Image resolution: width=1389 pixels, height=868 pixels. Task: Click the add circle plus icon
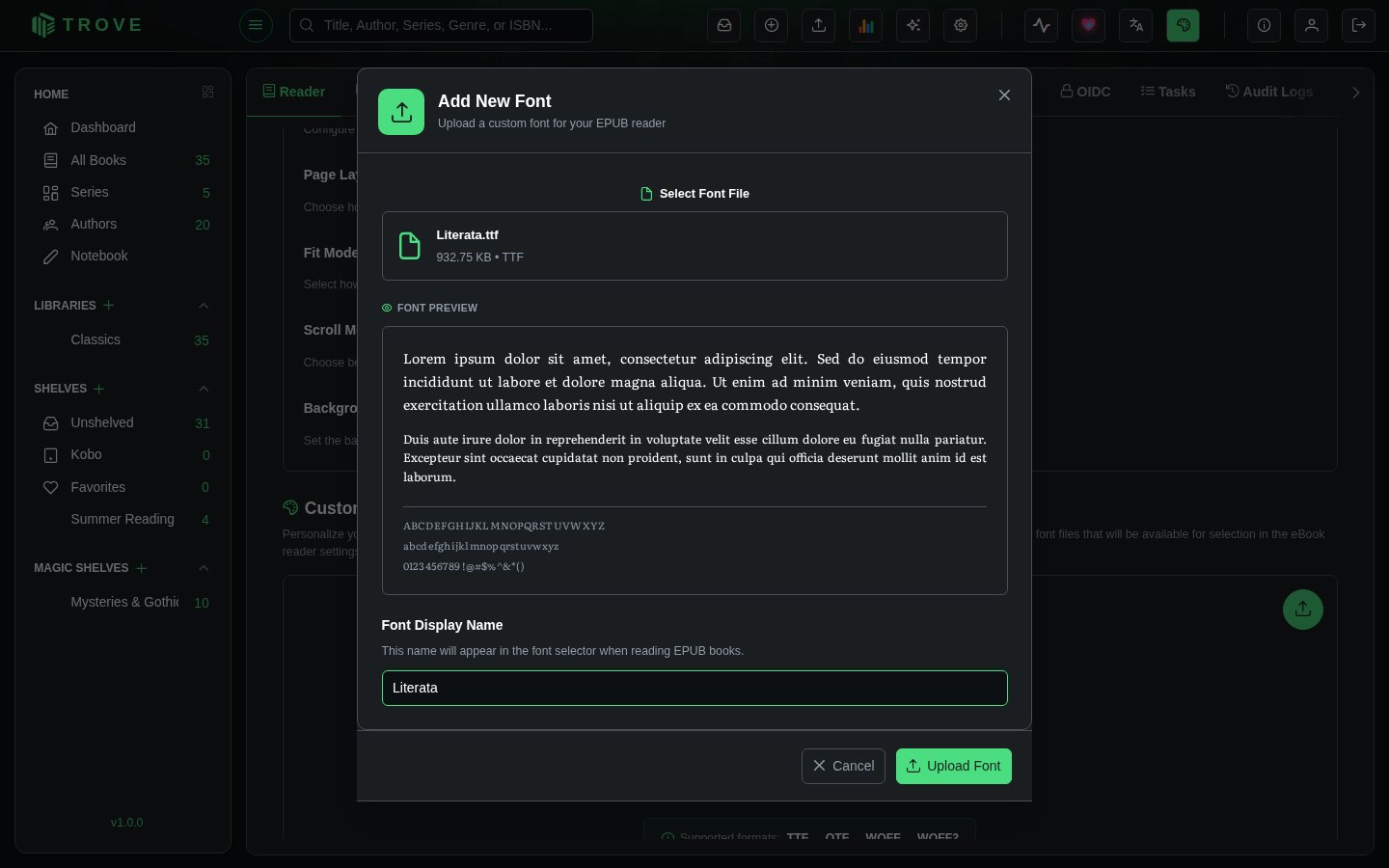[772, 25]
